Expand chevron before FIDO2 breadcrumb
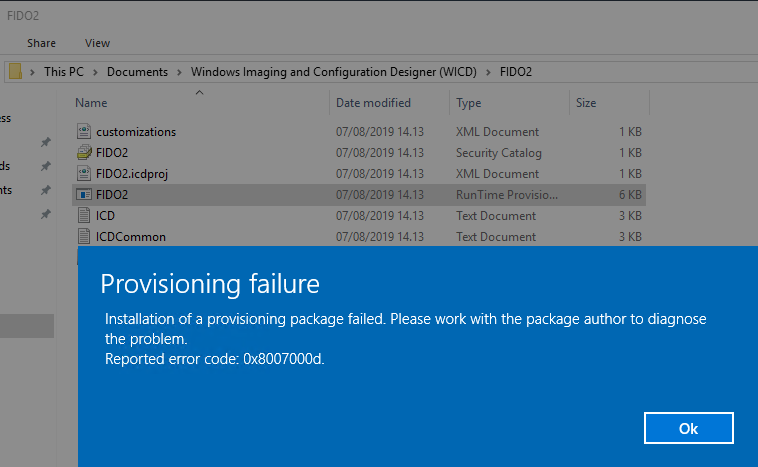 click(489, 72)
